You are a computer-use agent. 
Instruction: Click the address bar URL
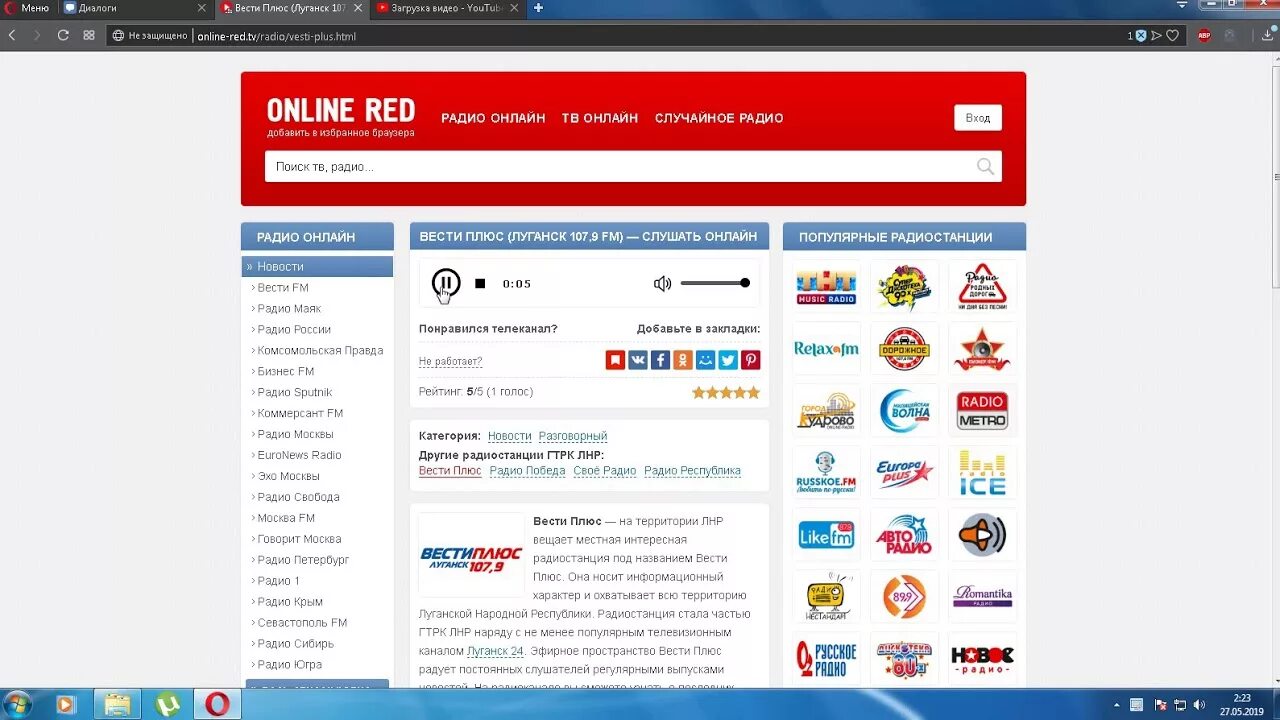click(276, 36)
